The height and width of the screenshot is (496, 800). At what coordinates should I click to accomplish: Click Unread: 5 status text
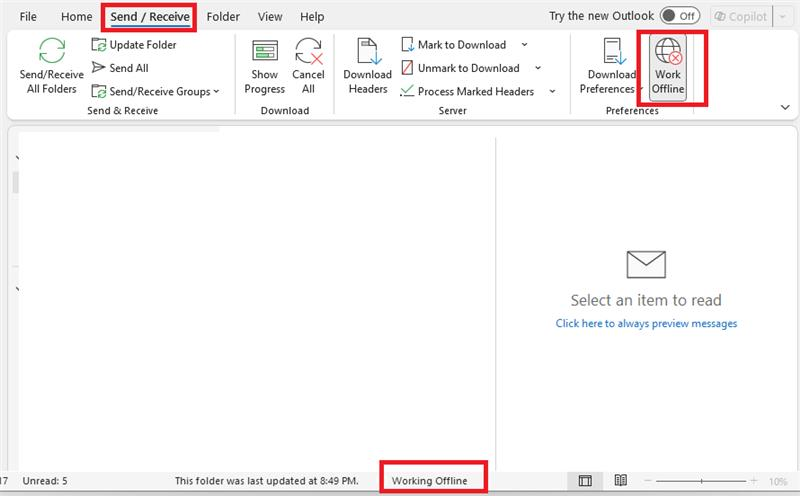coord(45,481)
